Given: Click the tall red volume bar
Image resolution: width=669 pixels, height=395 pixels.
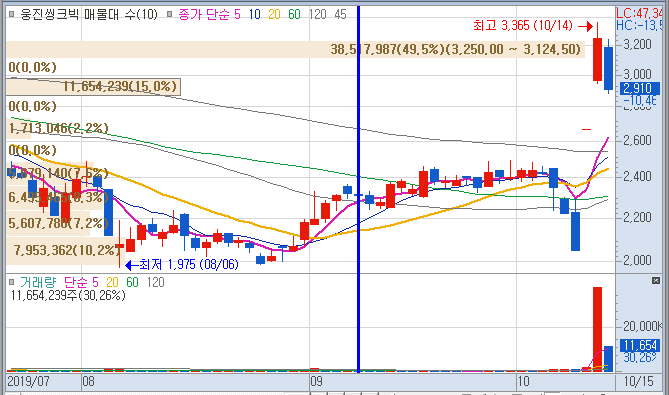Looking at the screenshot, I should [597, 329].
